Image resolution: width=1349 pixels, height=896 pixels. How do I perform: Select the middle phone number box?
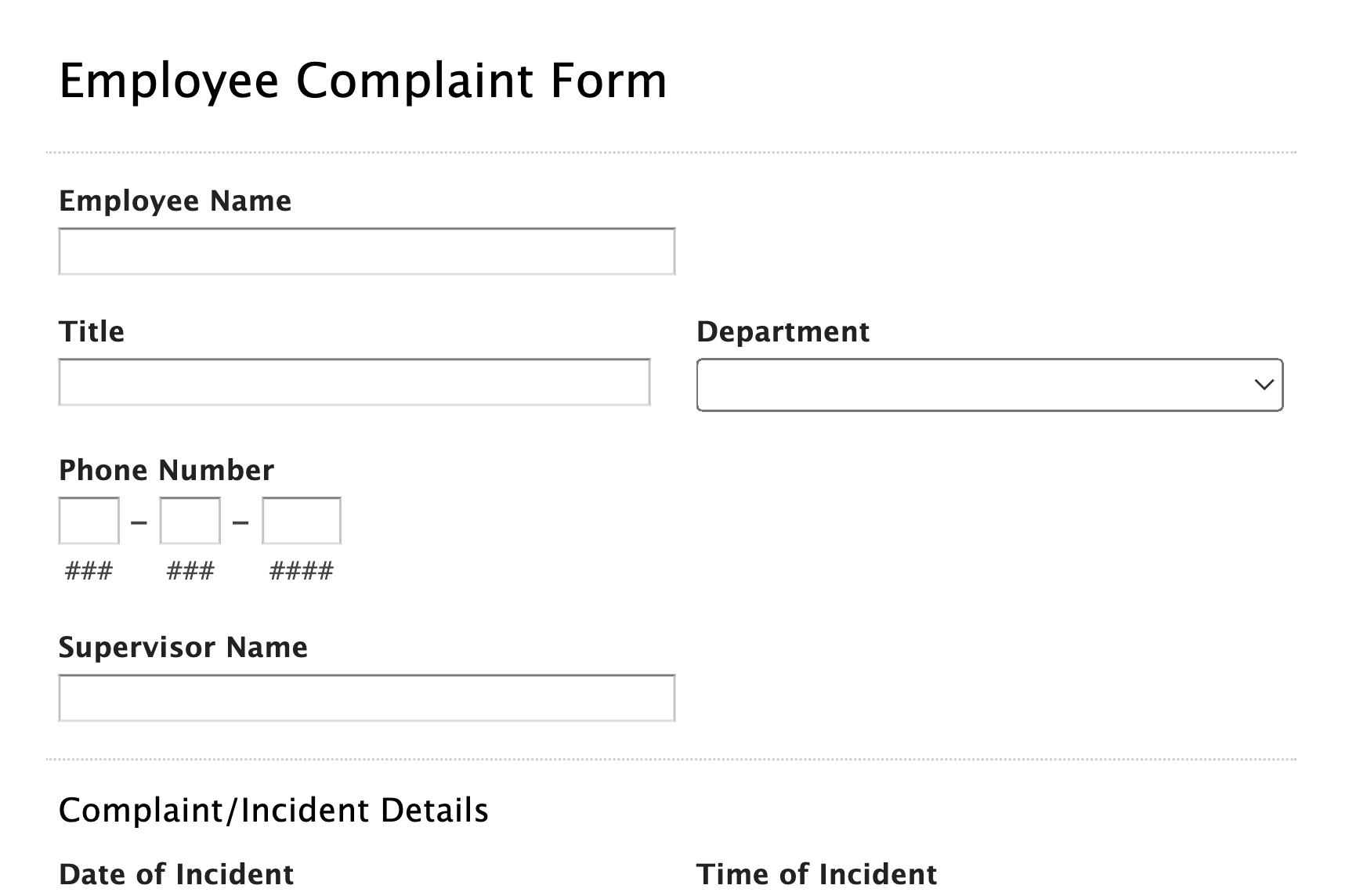coord(190,521)
